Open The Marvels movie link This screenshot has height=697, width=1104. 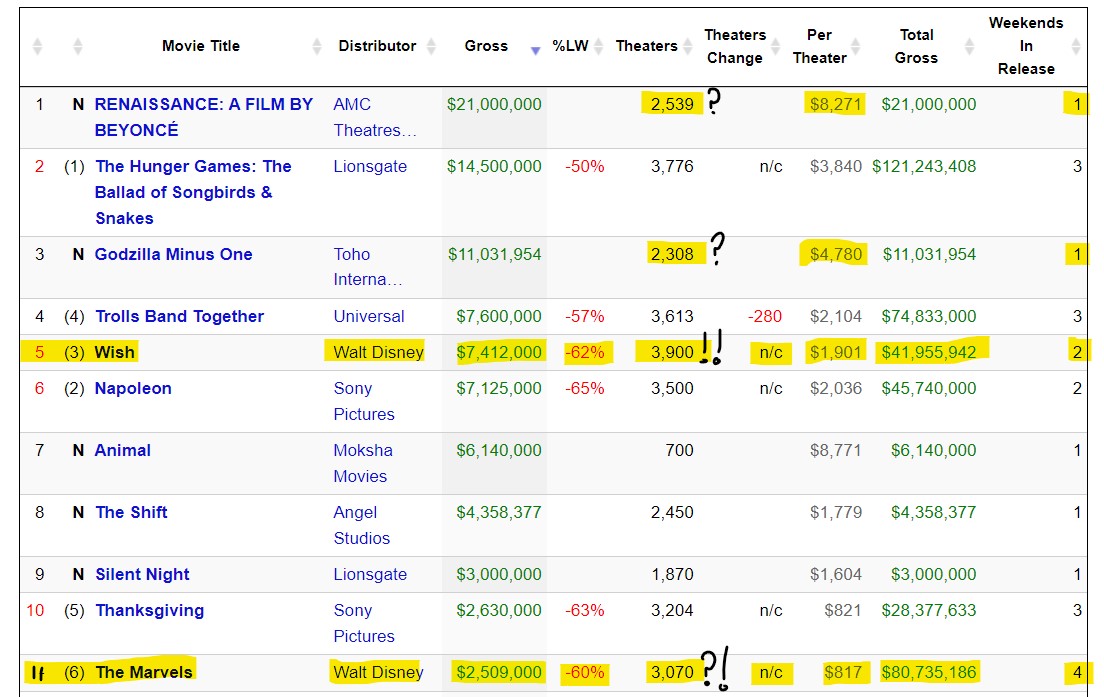tap(144, 672)
